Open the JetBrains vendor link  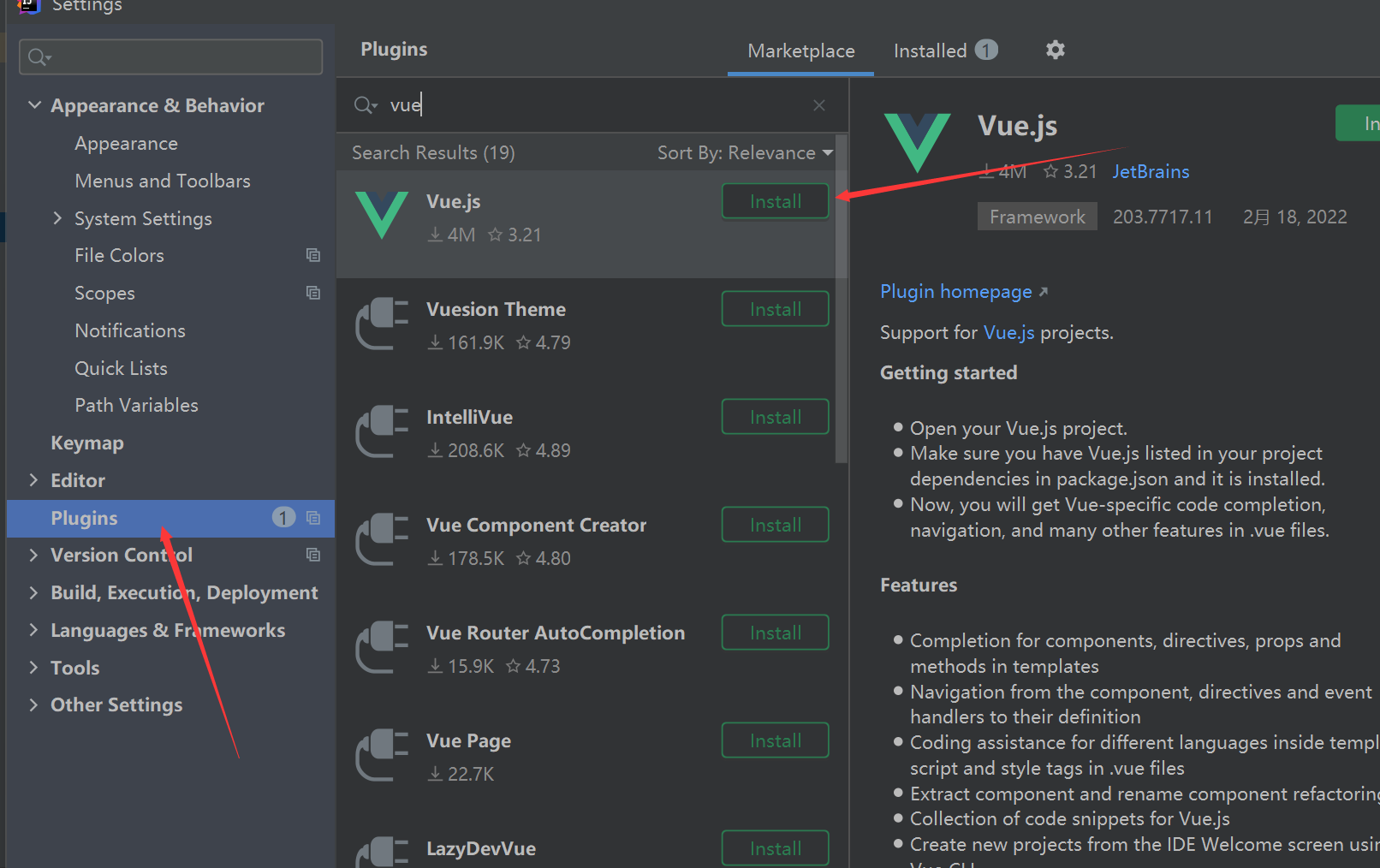point(1151,171)
